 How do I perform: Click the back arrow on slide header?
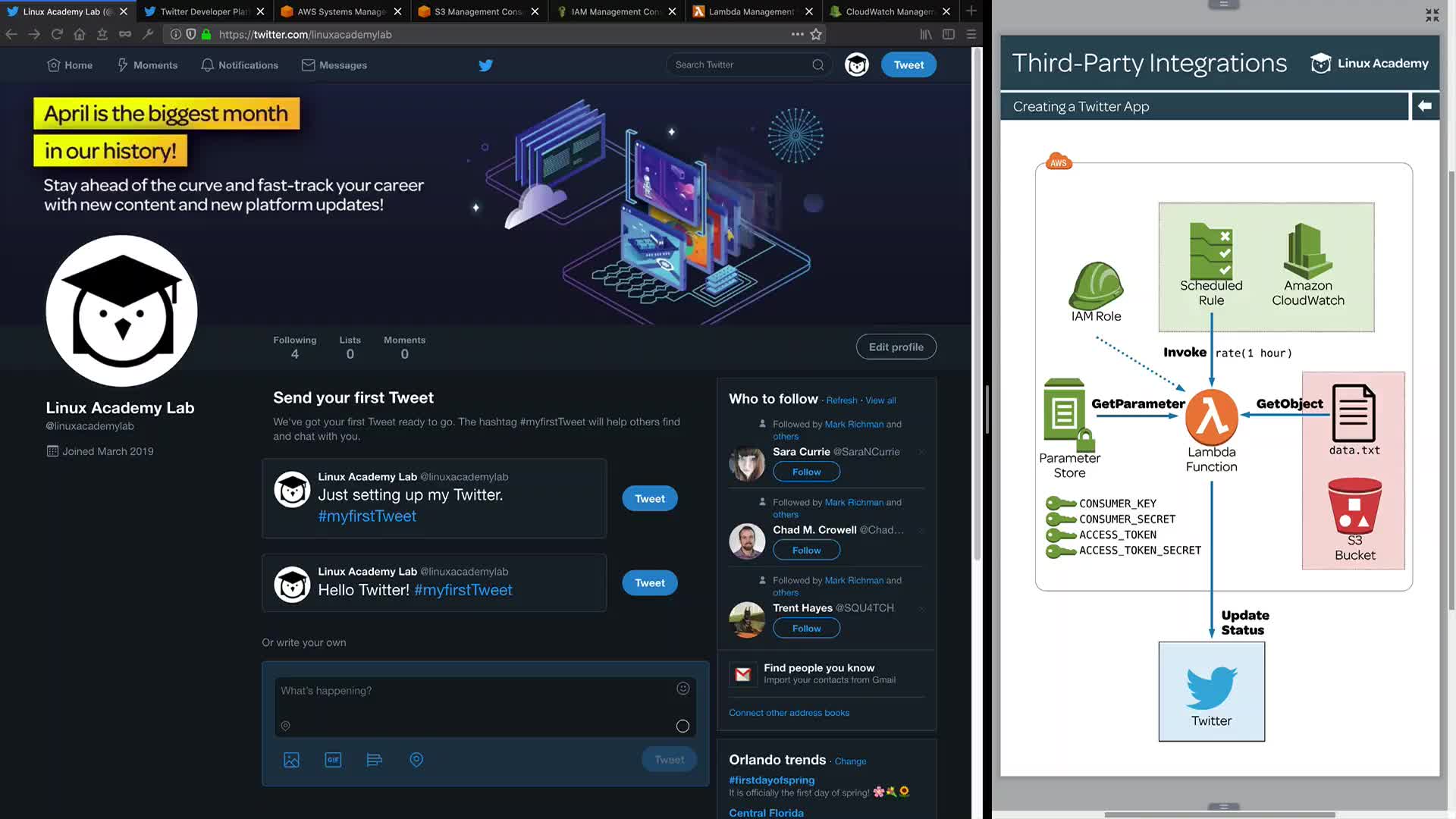[1425, 106]
